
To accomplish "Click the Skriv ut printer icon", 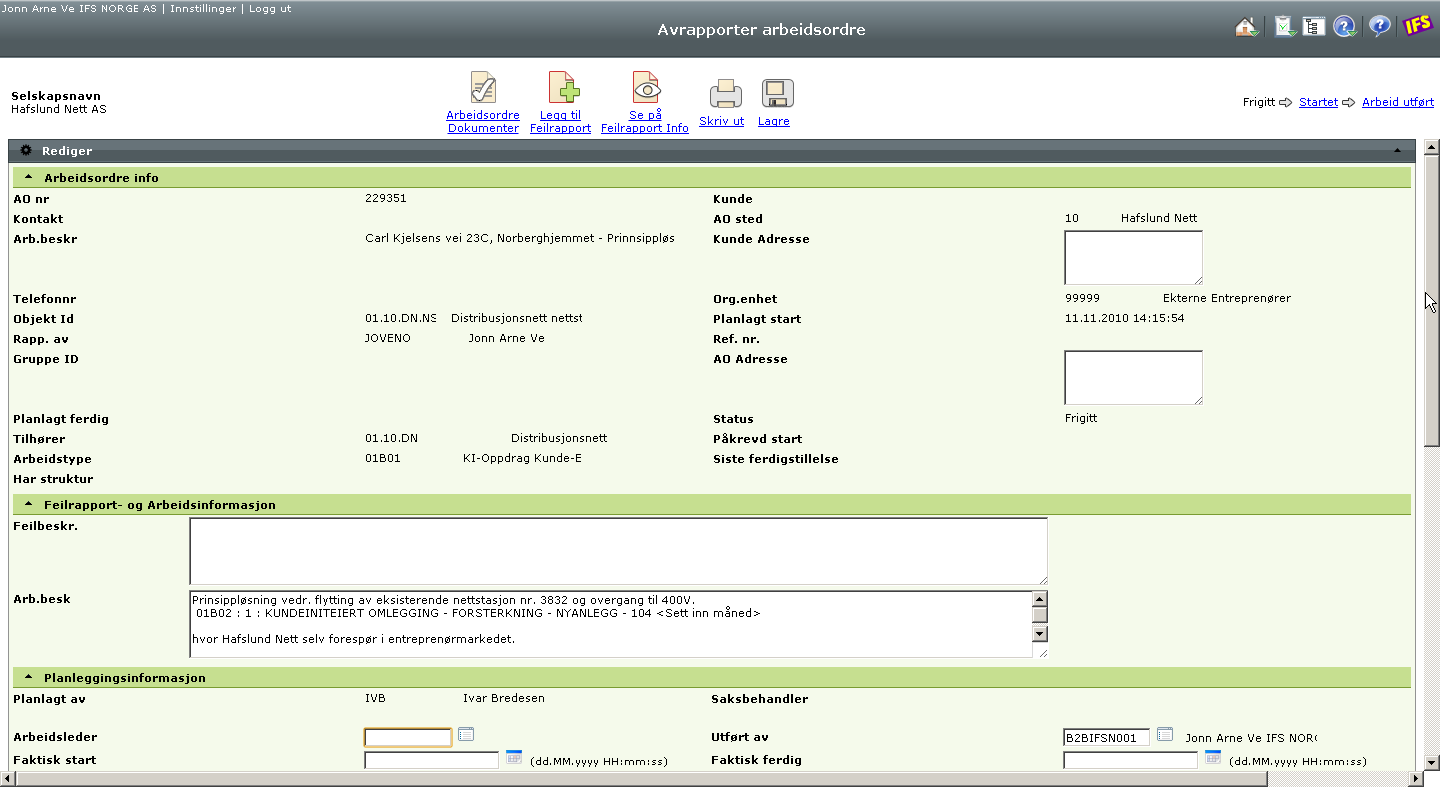I will [x=725, y=93].
